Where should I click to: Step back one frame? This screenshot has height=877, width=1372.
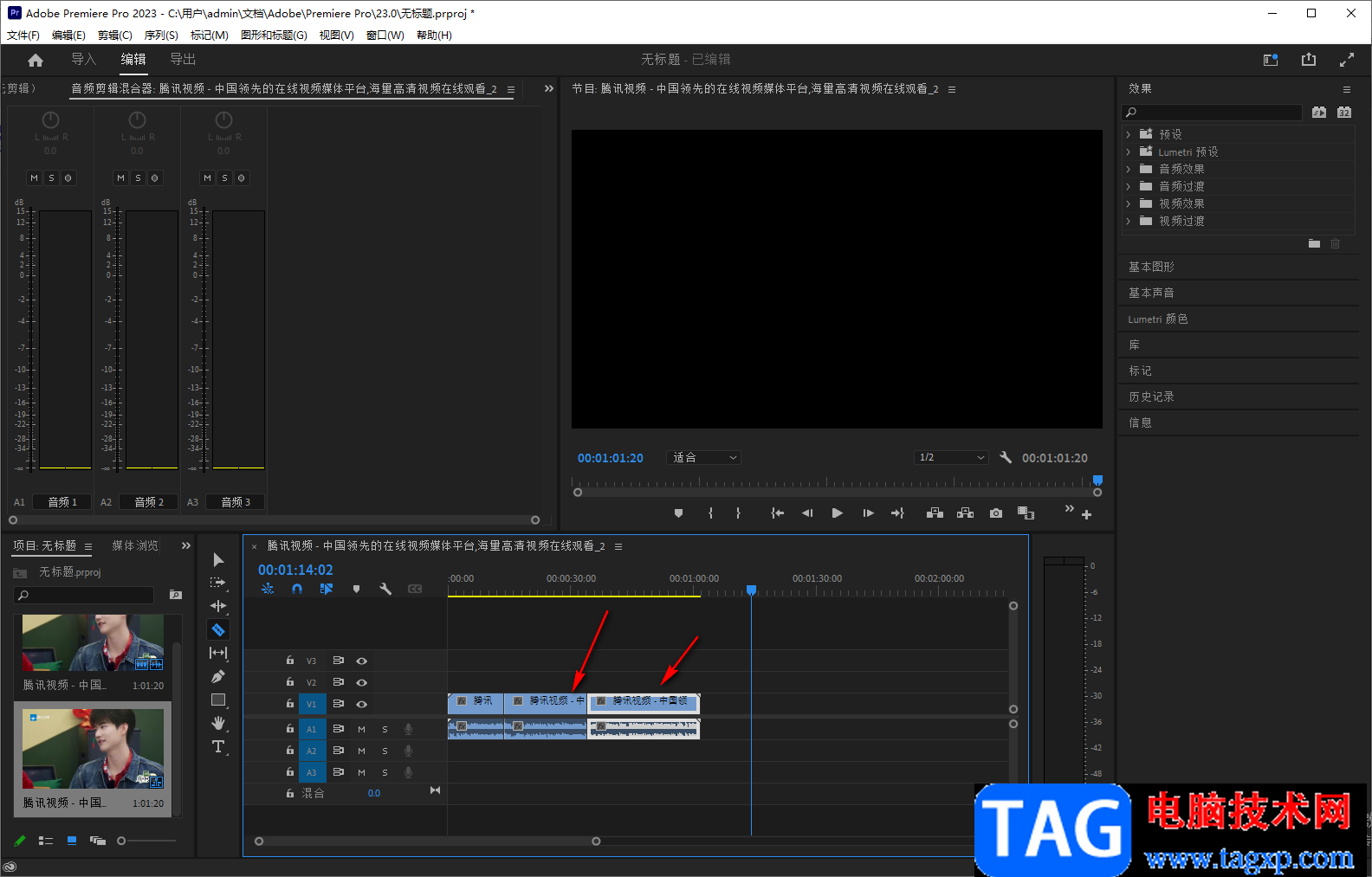click(807, 513)
